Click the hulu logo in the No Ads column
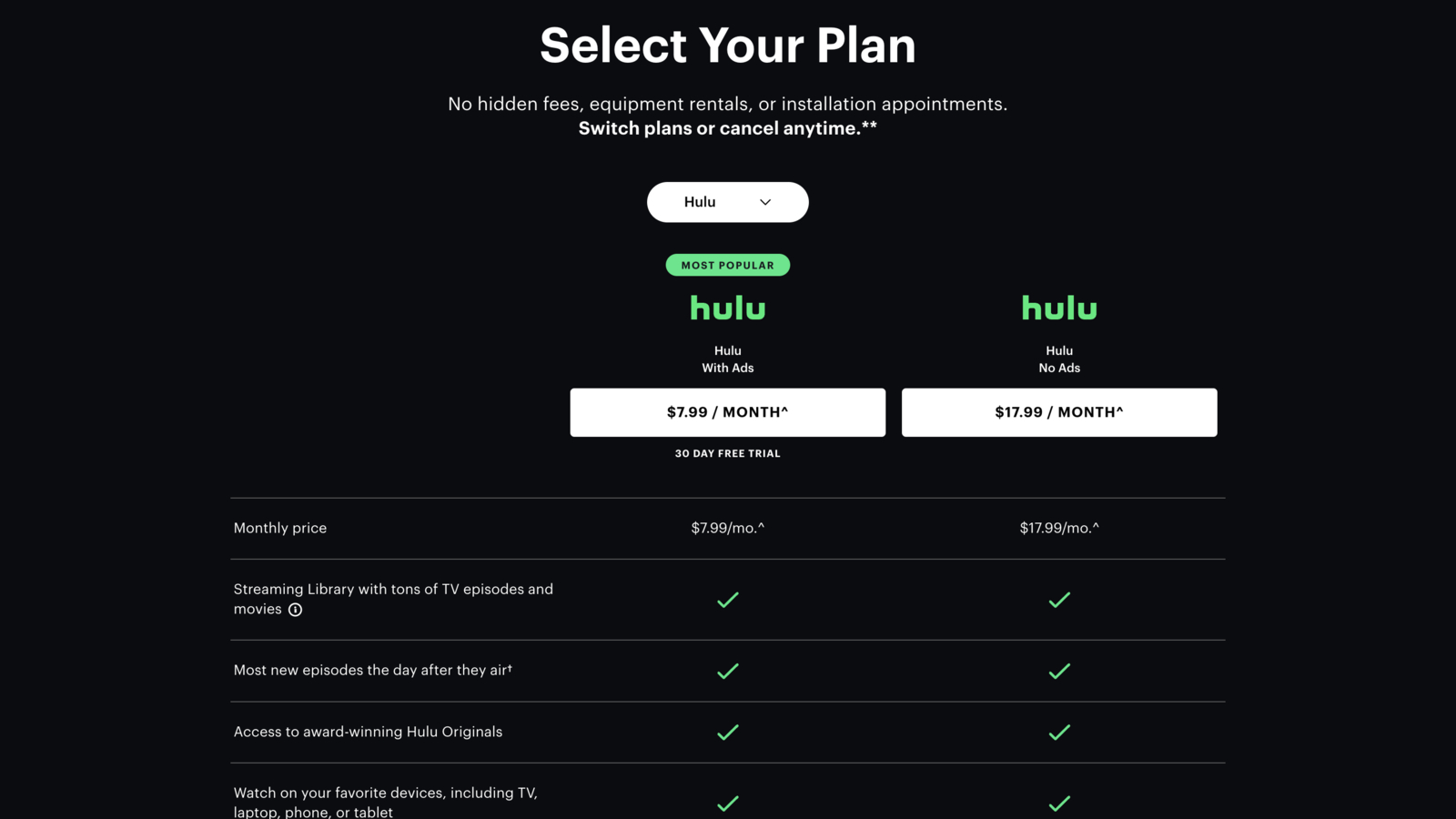The image size is (1456, 819). 1058,308
